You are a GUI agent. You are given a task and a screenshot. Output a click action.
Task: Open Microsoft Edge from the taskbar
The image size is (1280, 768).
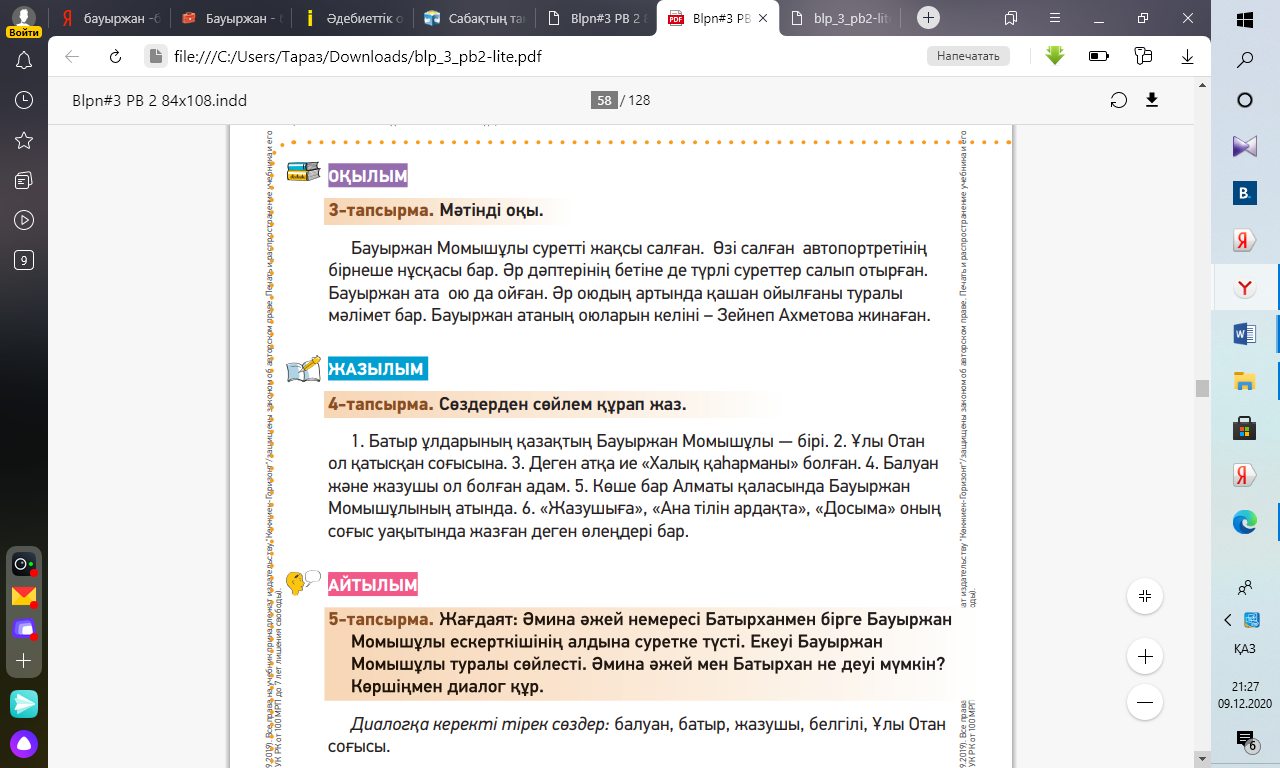pos(1245,521)
